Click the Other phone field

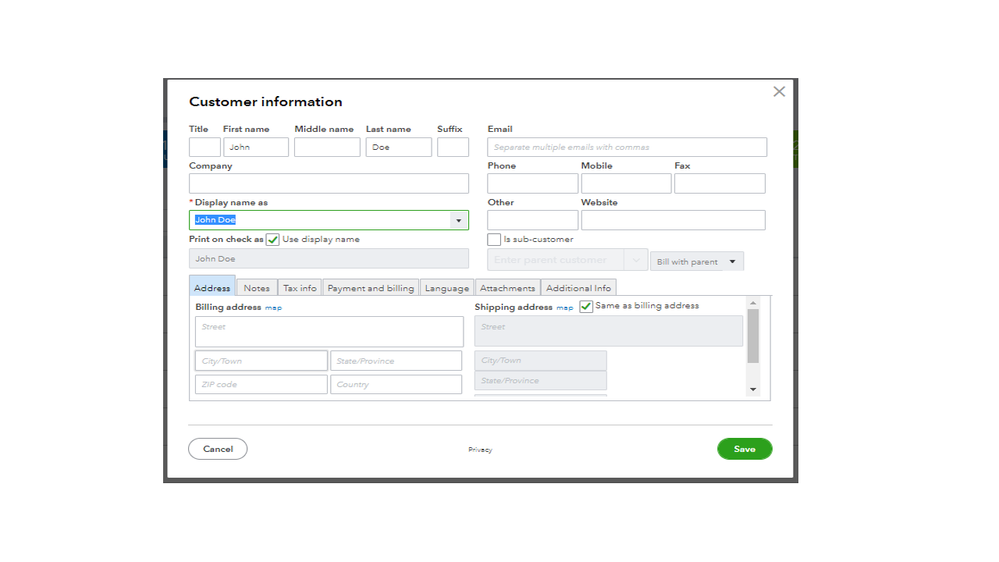click(x=533, y=220)
